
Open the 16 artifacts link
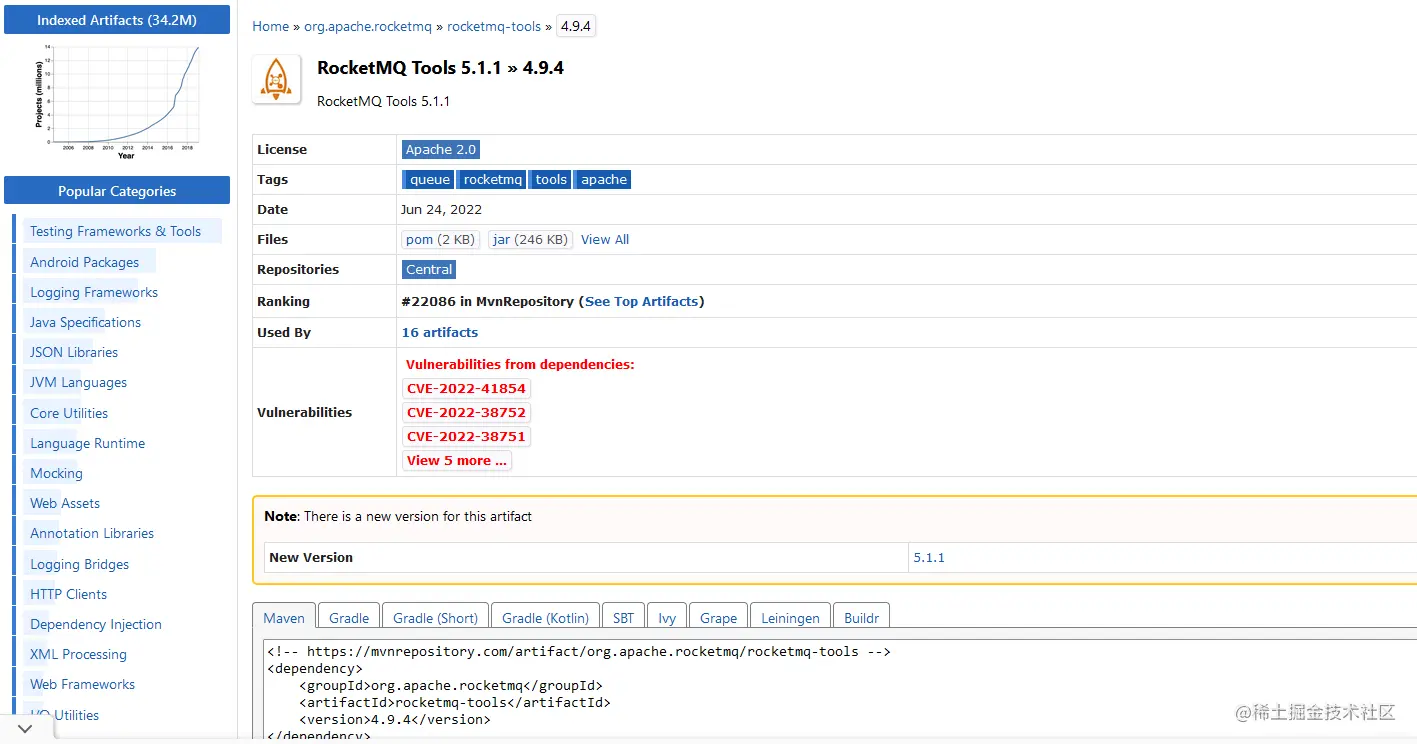tap(440, 332)
